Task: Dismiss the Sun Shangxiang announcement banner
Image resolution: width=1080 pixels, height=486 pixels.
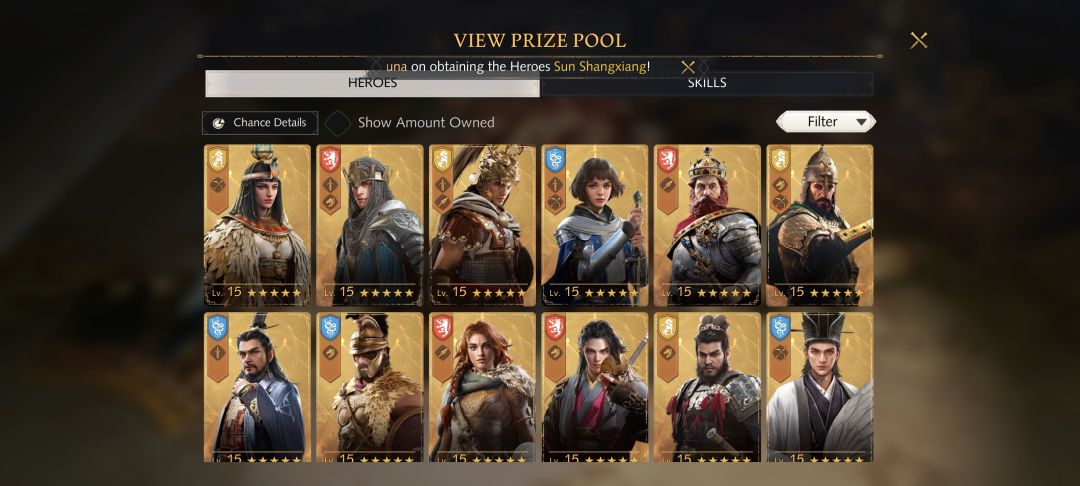Action: pyautogui.click(x=687, y=67)
